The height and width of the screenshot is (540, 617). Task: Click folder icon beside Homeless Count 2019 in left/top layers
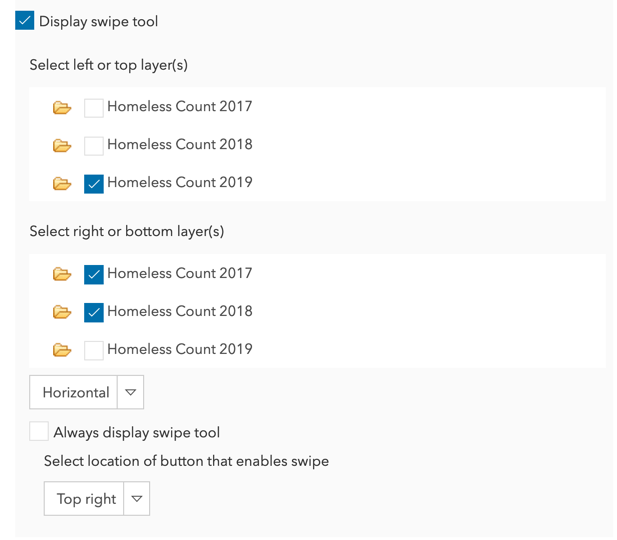[62, 184]
